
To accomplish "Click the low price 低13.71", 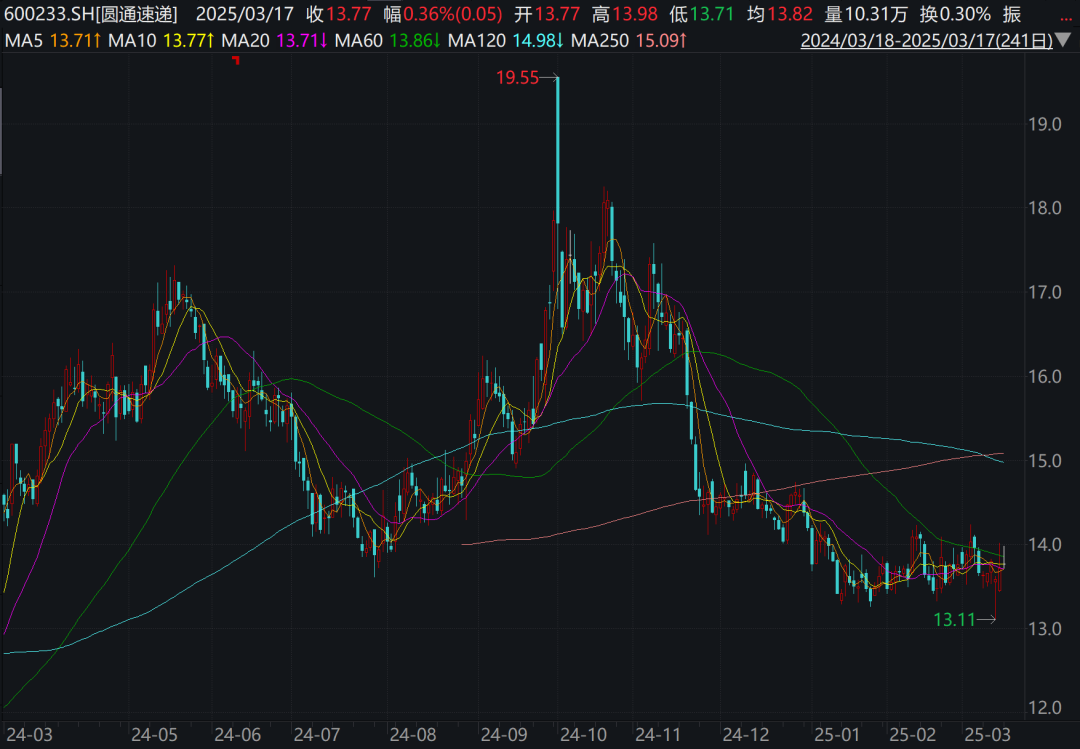I will pyautogui.click(x=702, y=14).
